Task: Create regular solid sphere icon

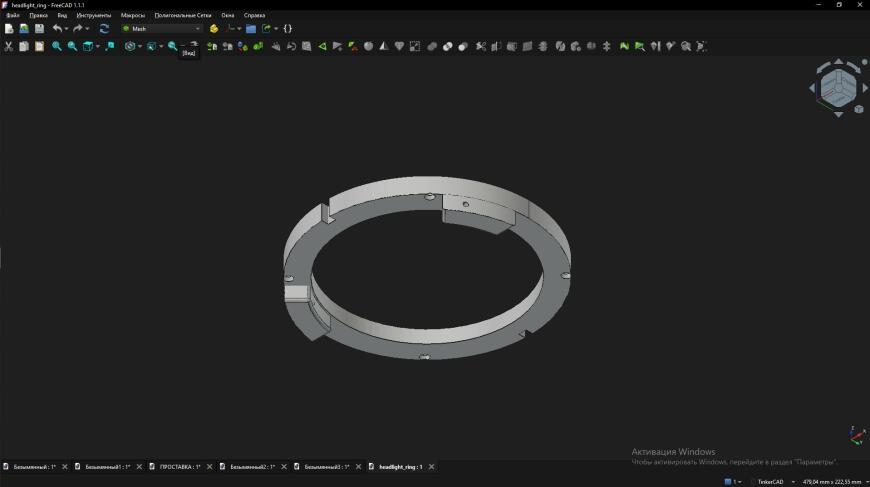Action: [368, 46]
